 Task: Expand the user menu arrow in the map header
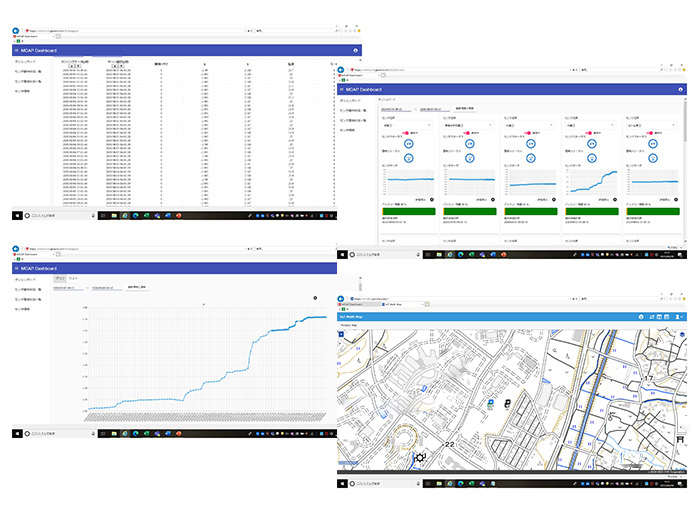[685, 316]
